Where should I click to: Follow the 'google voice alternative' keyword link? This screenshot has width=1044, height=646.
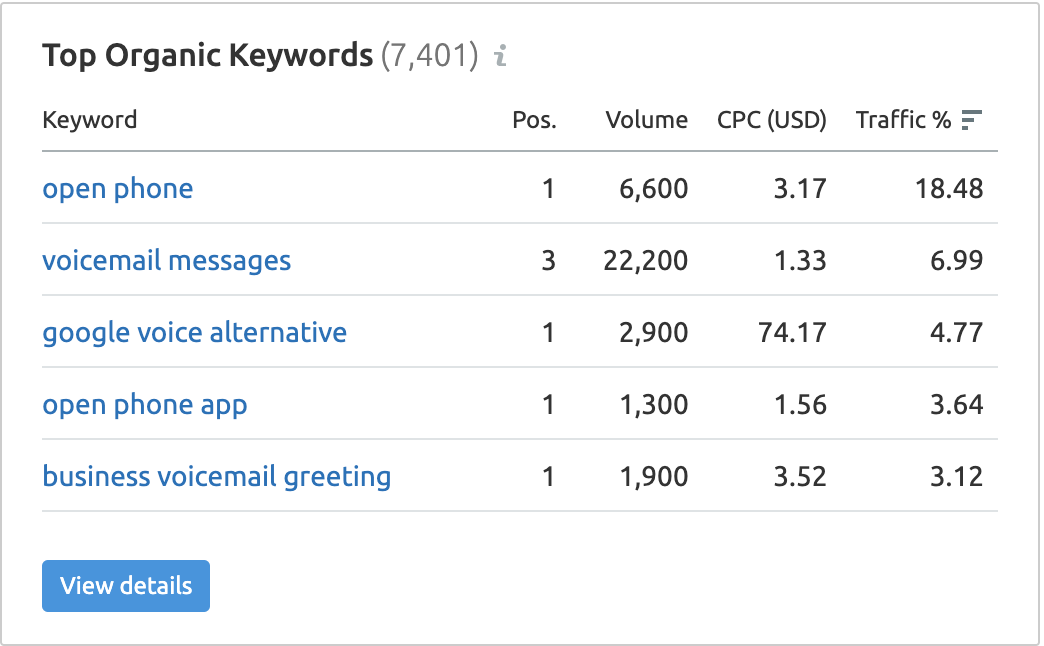pos(194,332)
